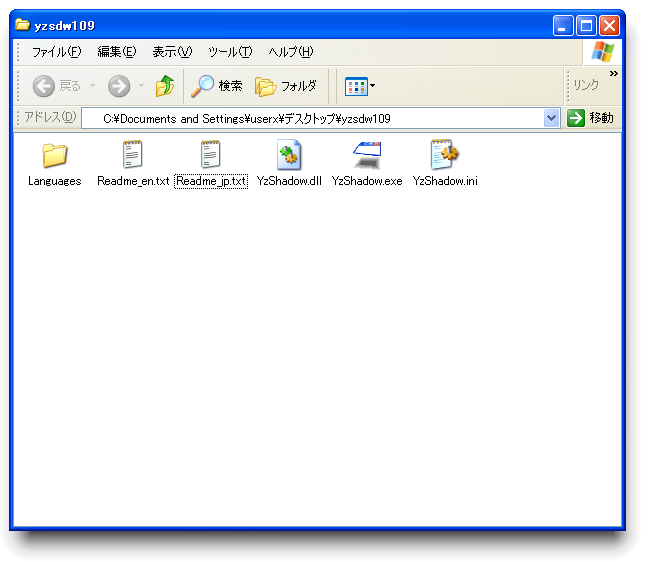Screen dimensions: 650x562
Task: Expand the Links toolbar chevron
Action: click(x=614, y=74)
